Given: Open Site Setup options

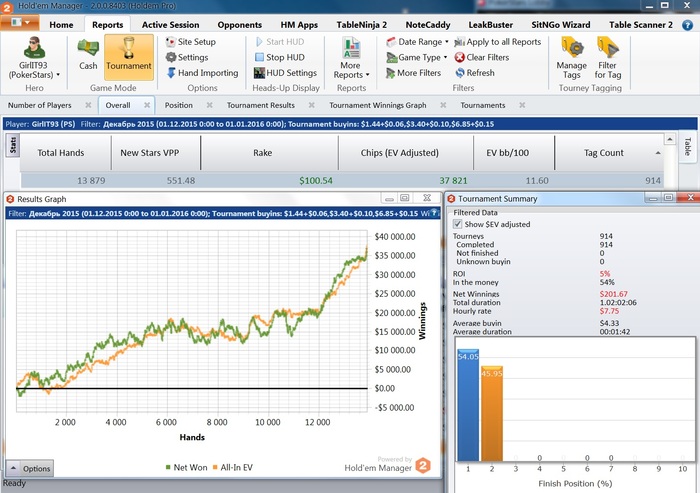Looking at the screenshot, I should point(191,42).
